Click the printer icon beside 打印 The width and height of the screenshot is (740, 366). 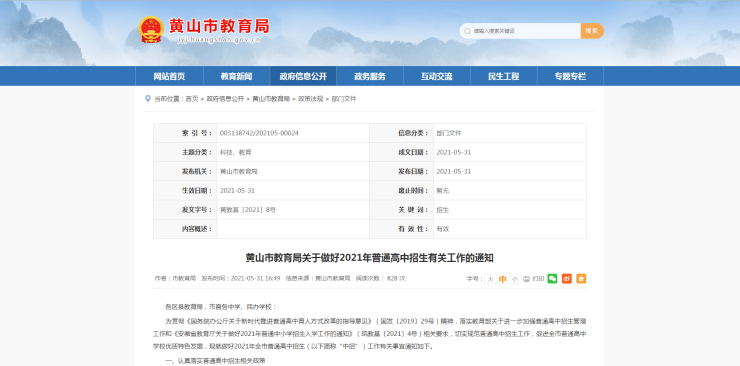click(527, 279)
